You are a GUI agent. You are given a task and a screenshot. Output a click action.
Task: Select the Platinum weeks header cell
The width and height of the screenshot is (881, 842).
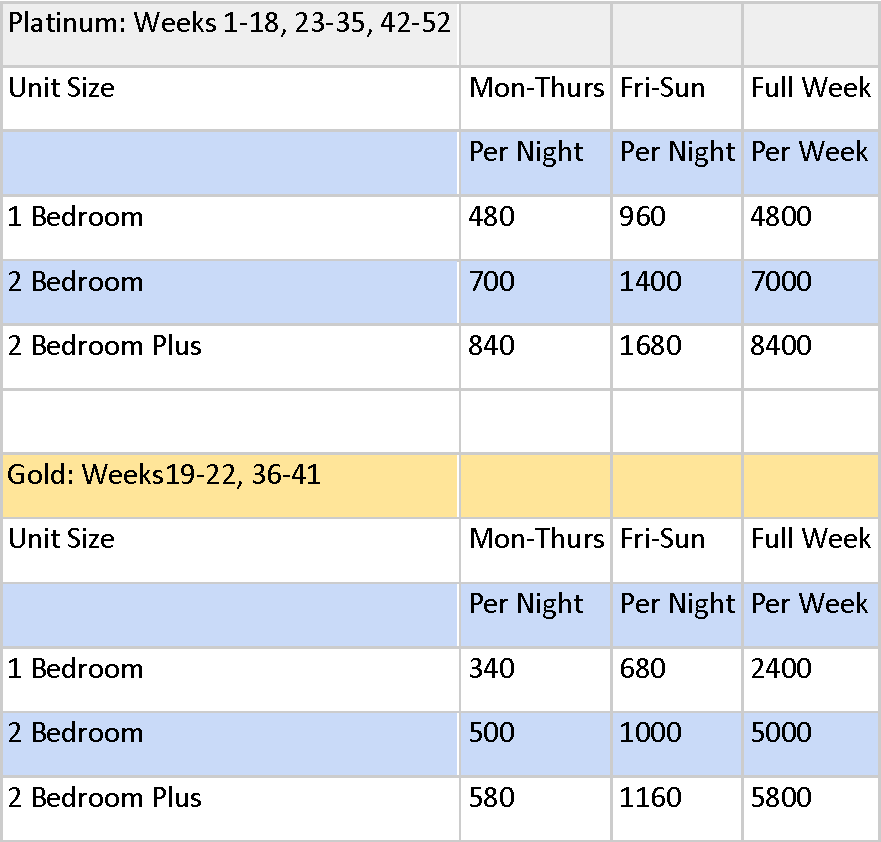pyautogui.click(x=230, y=34)
